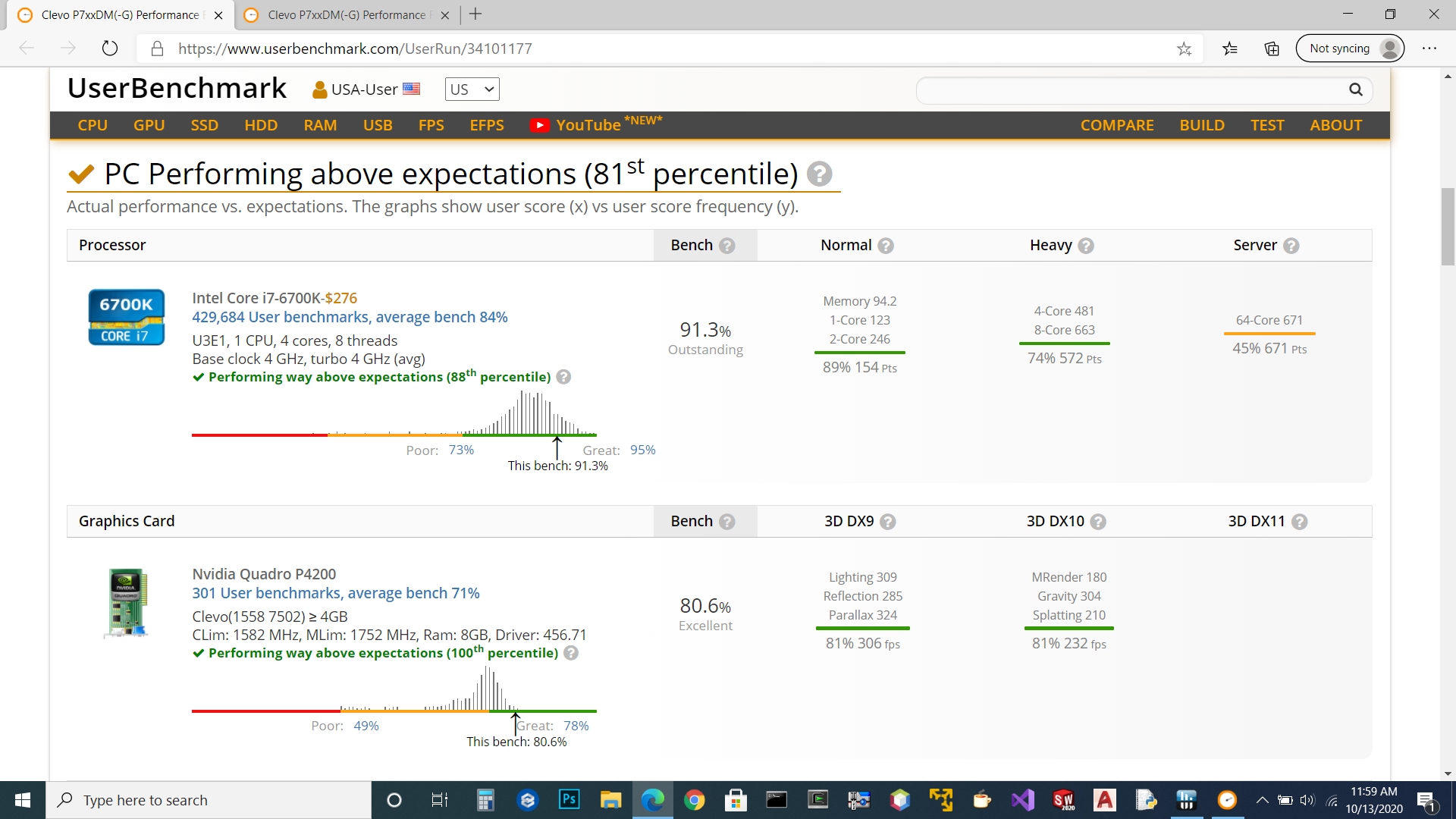1456x819 pixels.
Task: Open the HDD menu
Action: (x=261, y=125)
